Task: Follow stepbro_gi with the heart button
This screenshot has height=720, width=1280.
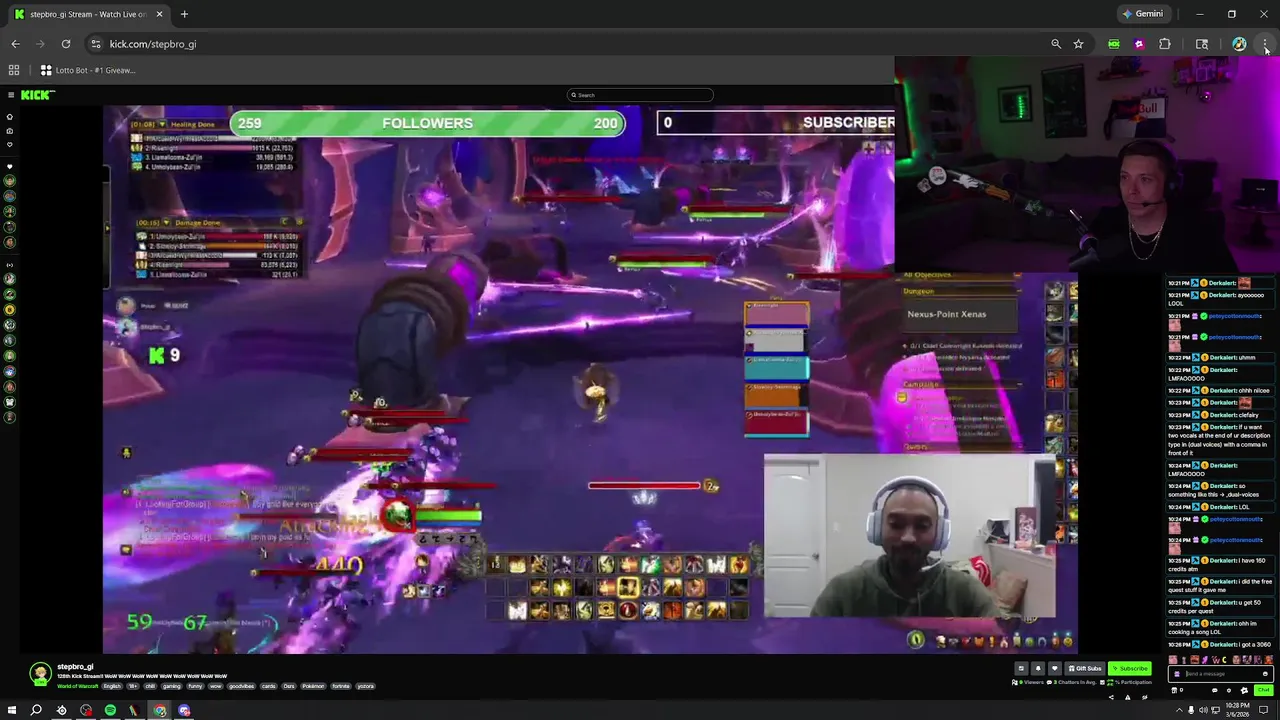Action: point(1055,668)
